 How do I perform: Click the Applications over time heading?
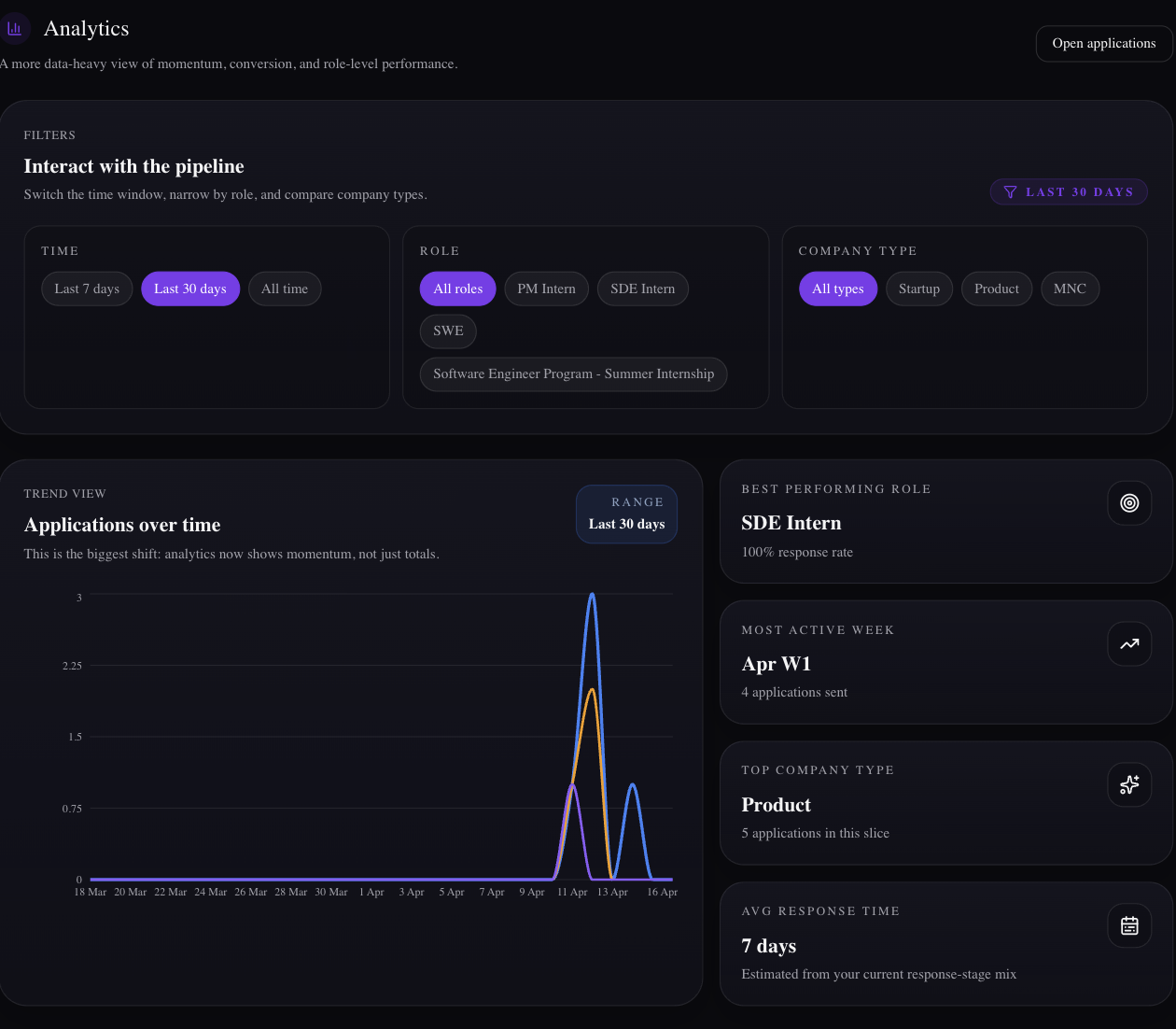tap(122, 525)
